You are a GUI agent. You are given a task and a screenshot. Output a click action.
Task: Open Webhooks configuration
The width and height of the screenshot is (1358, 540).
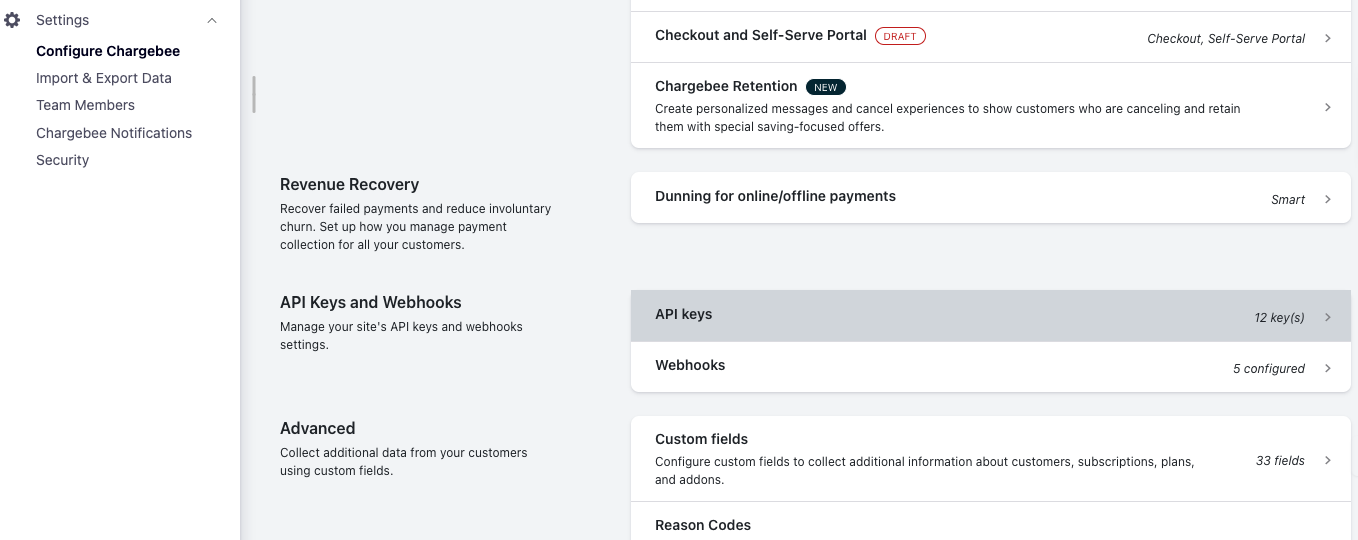(x=690, y=365)
